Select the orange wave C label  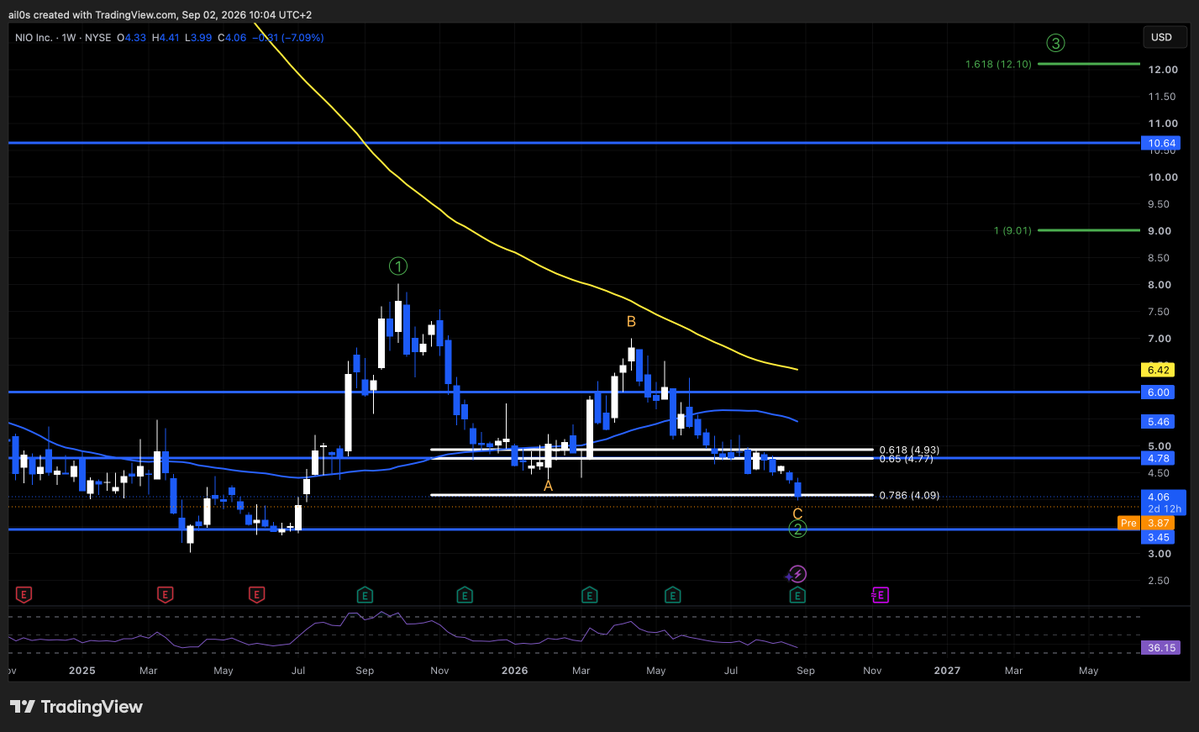pos(798,514)
